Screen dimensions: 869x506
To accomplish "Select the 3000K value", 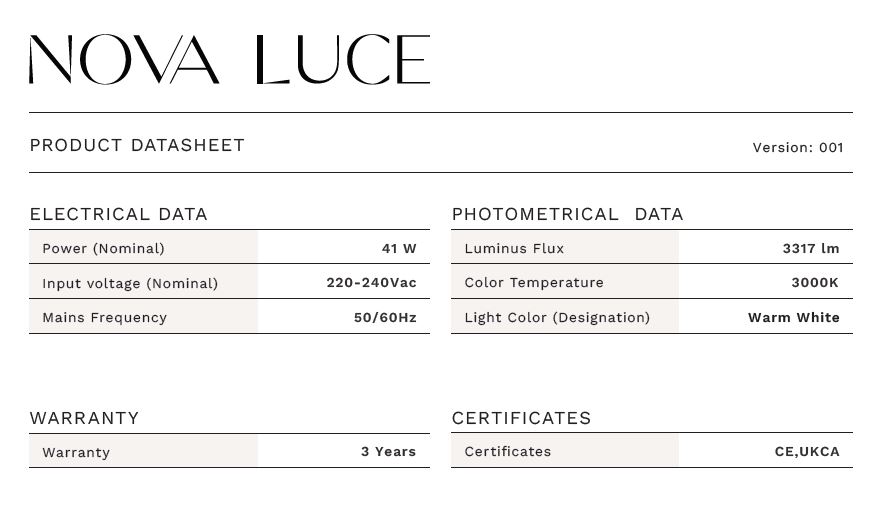I will (815, 283).
